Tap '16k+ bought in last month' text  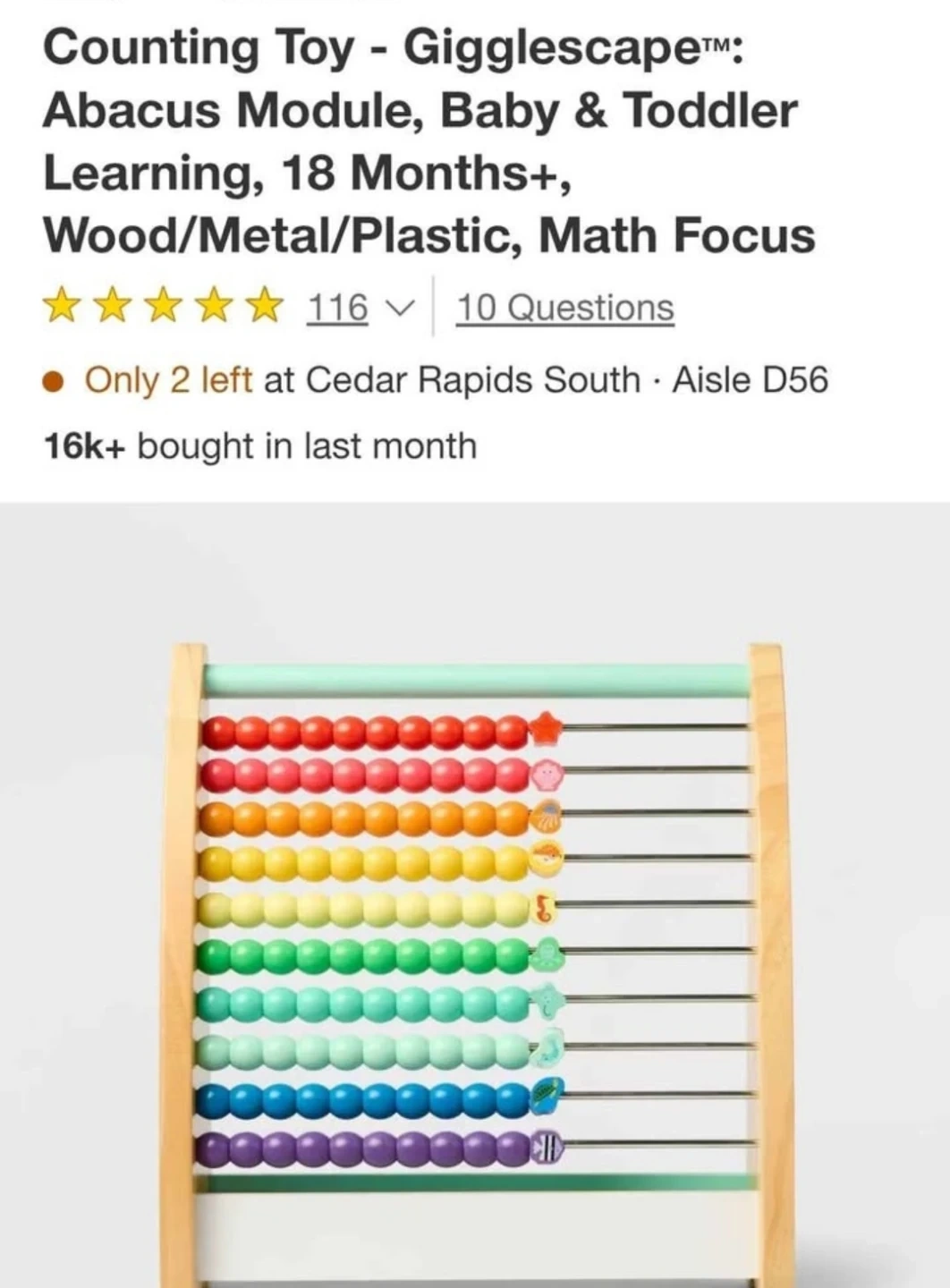click(260, 445)
